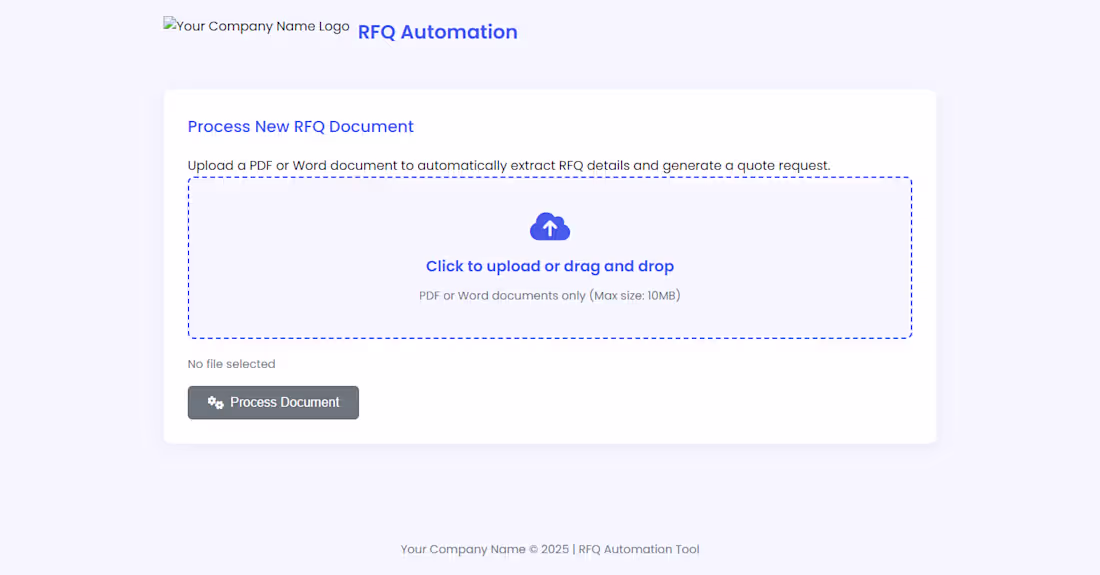Click the 'Process New RFQ Document' heading
1100x575 pixels.
point(300,126)
